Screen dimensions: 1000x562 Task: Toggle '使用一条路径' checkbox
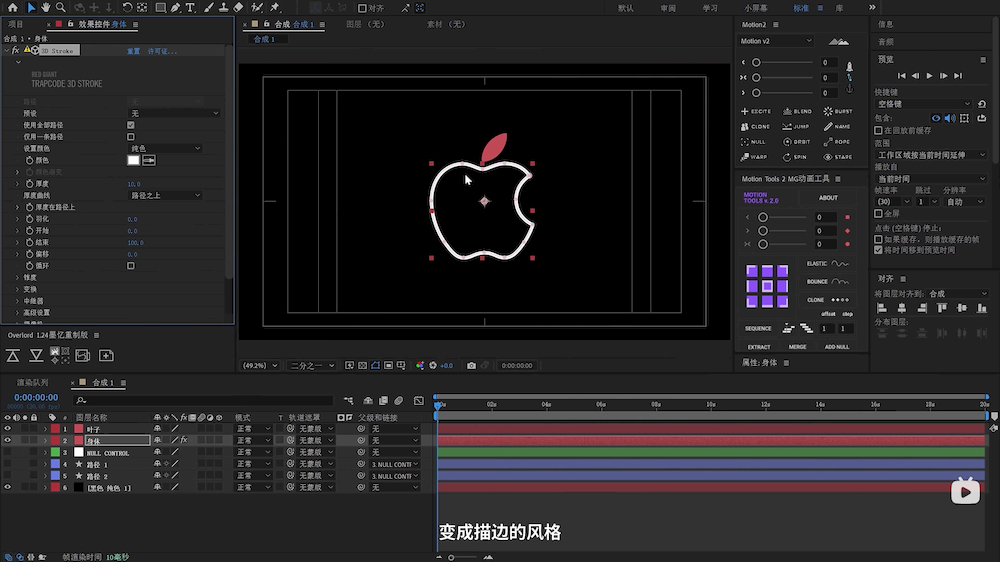pos(131,137)
